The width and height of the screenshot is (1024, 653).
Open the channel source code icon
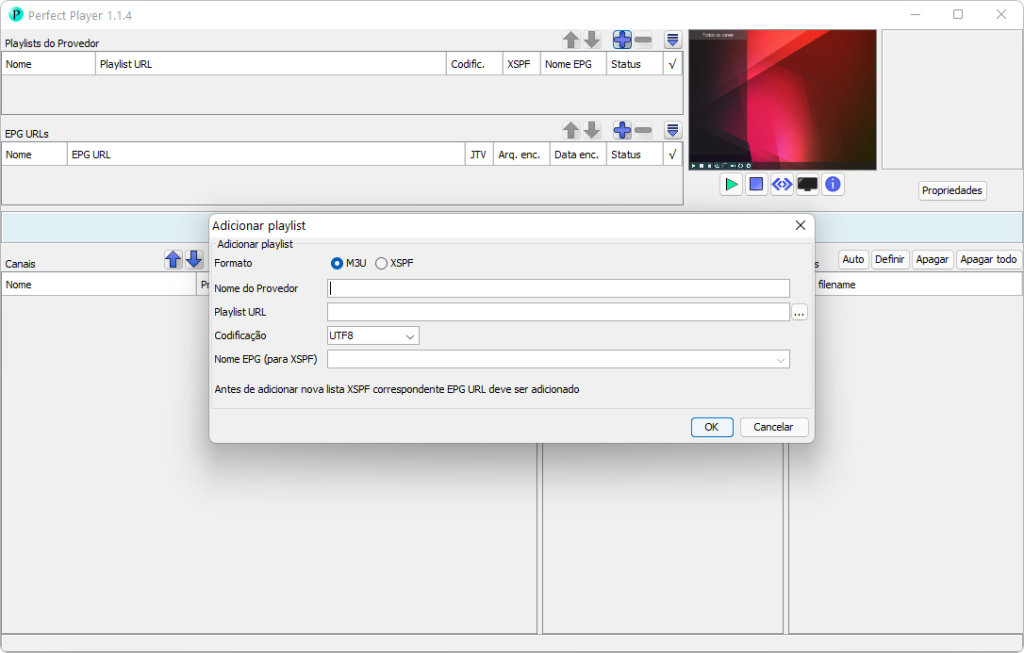[781, 184]
